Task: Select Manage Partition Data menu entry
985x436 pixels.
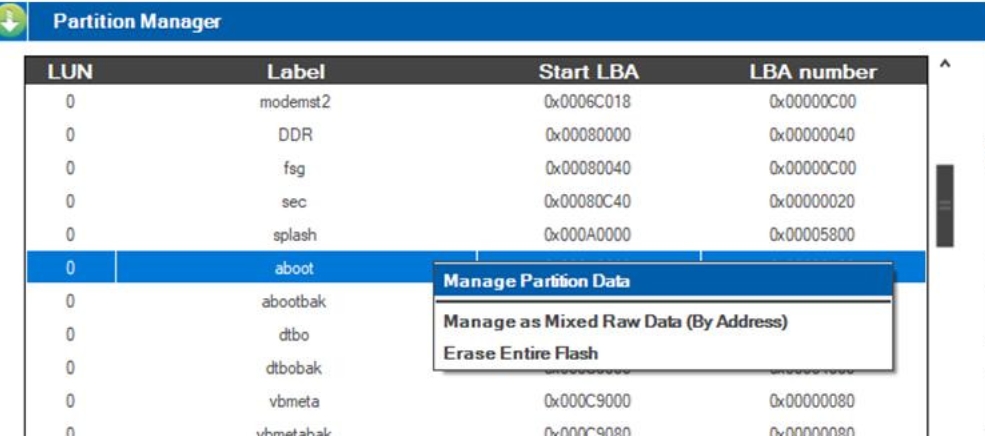Action: 537,281
